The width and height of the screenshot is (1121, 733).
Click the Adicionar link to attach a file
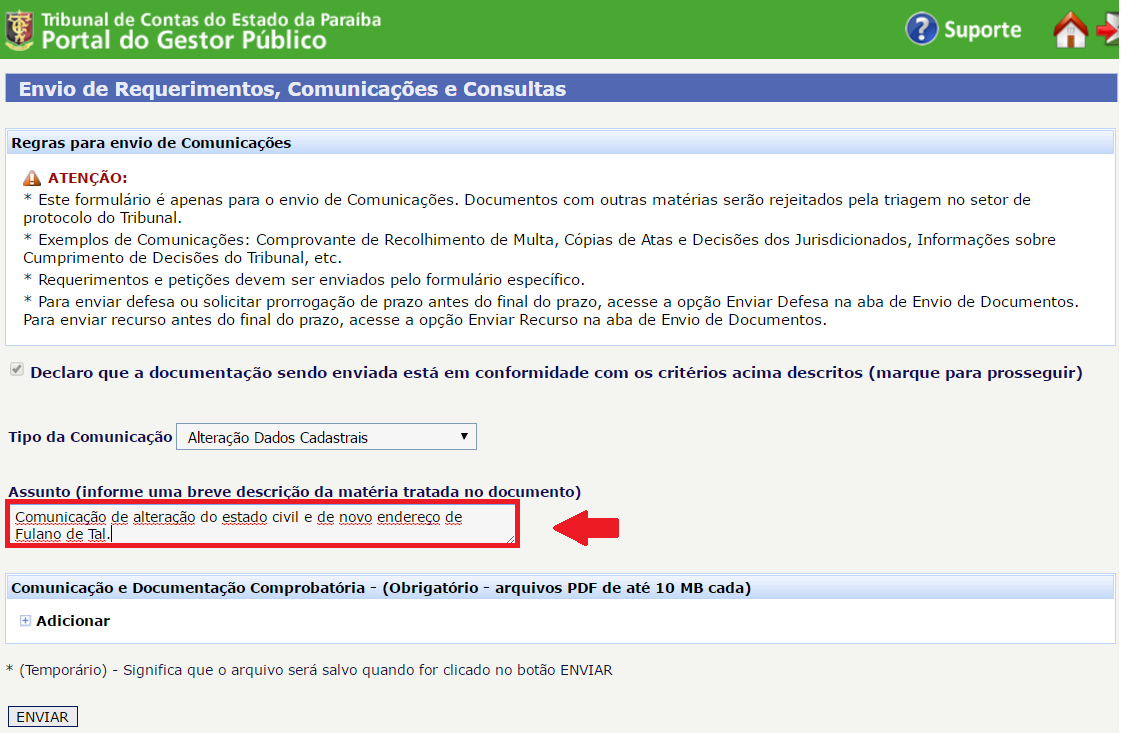(x=73, y=621)
